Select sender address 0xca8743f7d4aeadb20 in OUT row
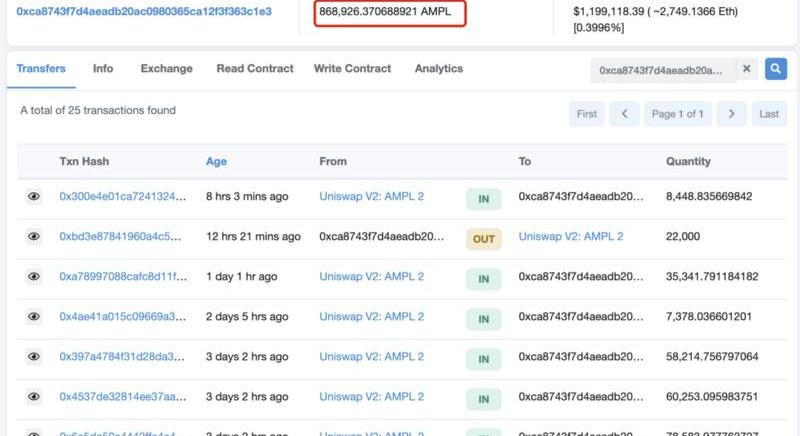This screenshot has width=800, height=436. tap(382, 236)
